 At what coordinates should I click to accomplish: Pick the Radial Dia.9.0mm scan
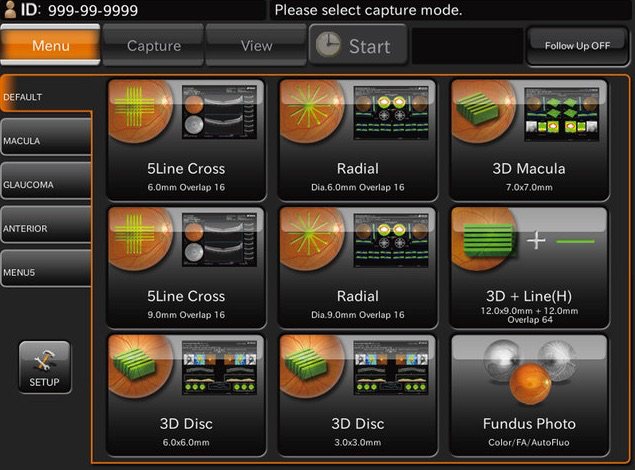(357, 268)
